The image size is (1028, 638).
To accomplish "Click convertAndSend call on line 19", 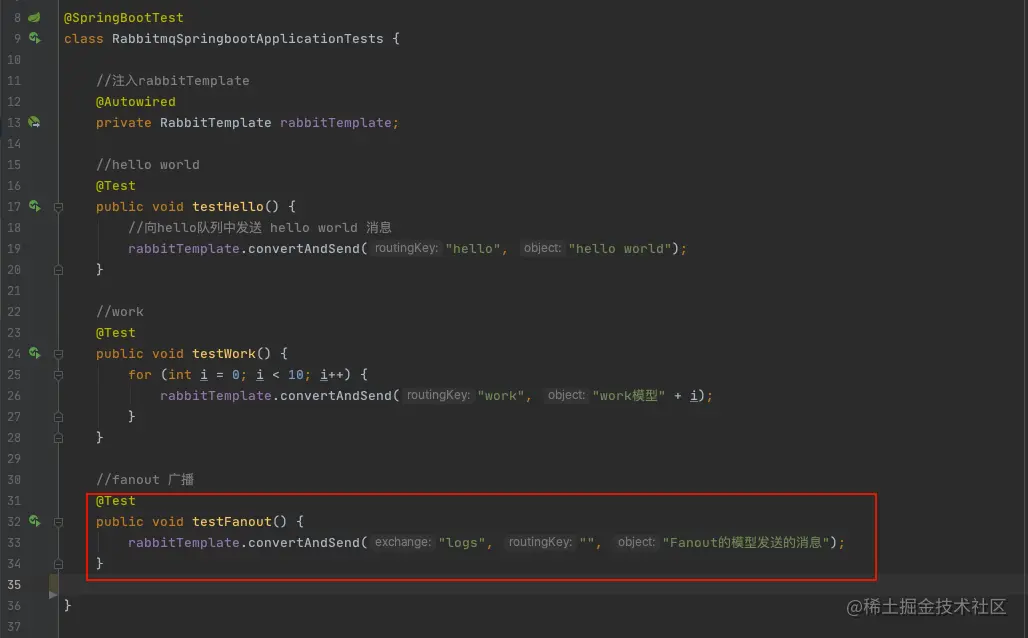I will [304, 249].
